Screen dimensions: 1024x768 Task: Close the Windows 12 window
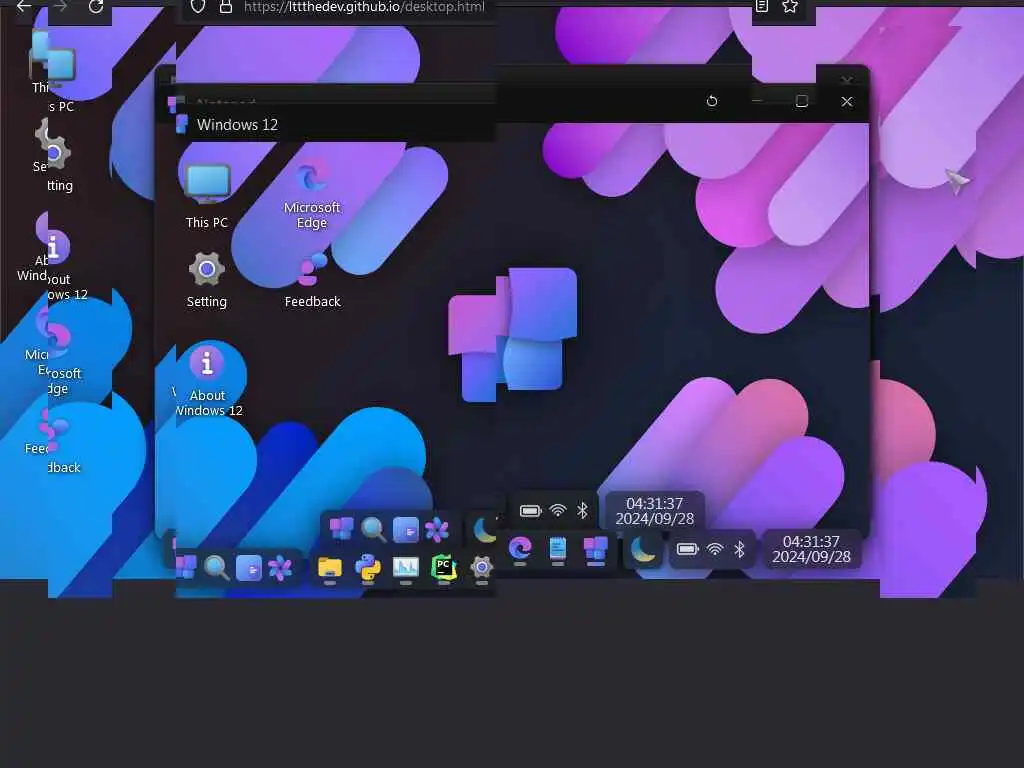point(847,101)
